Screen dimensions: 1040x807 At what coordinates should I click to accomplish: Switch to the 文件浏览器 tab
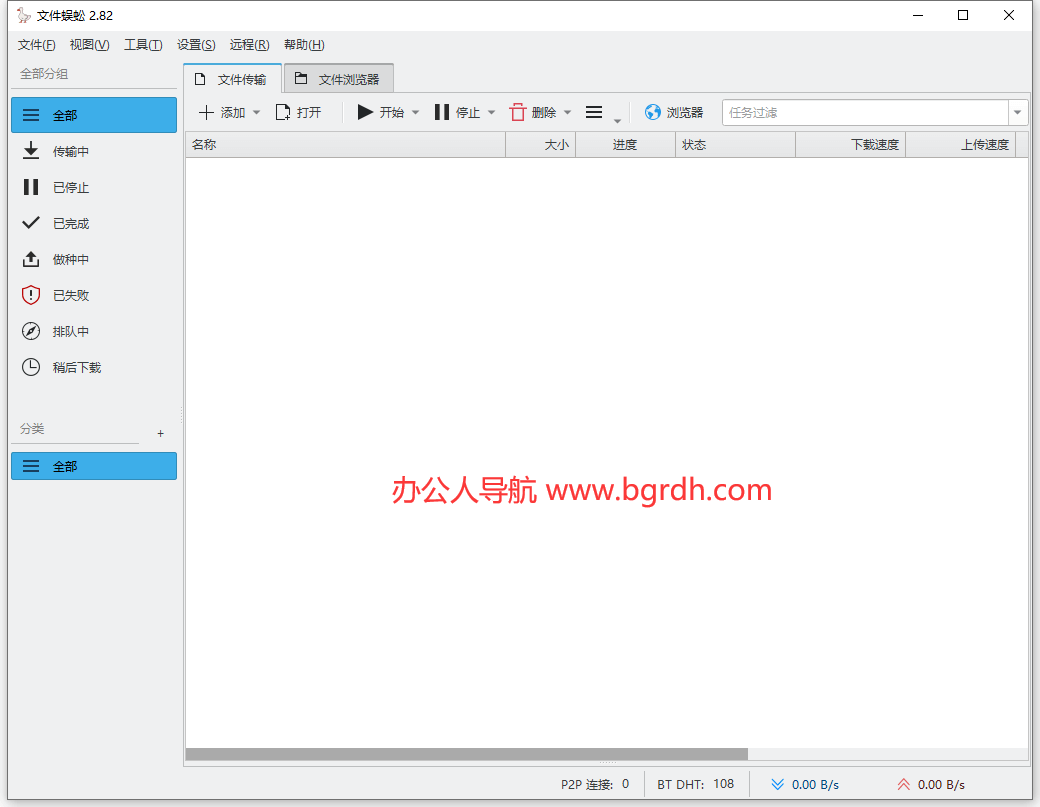[x=339, y=79]
